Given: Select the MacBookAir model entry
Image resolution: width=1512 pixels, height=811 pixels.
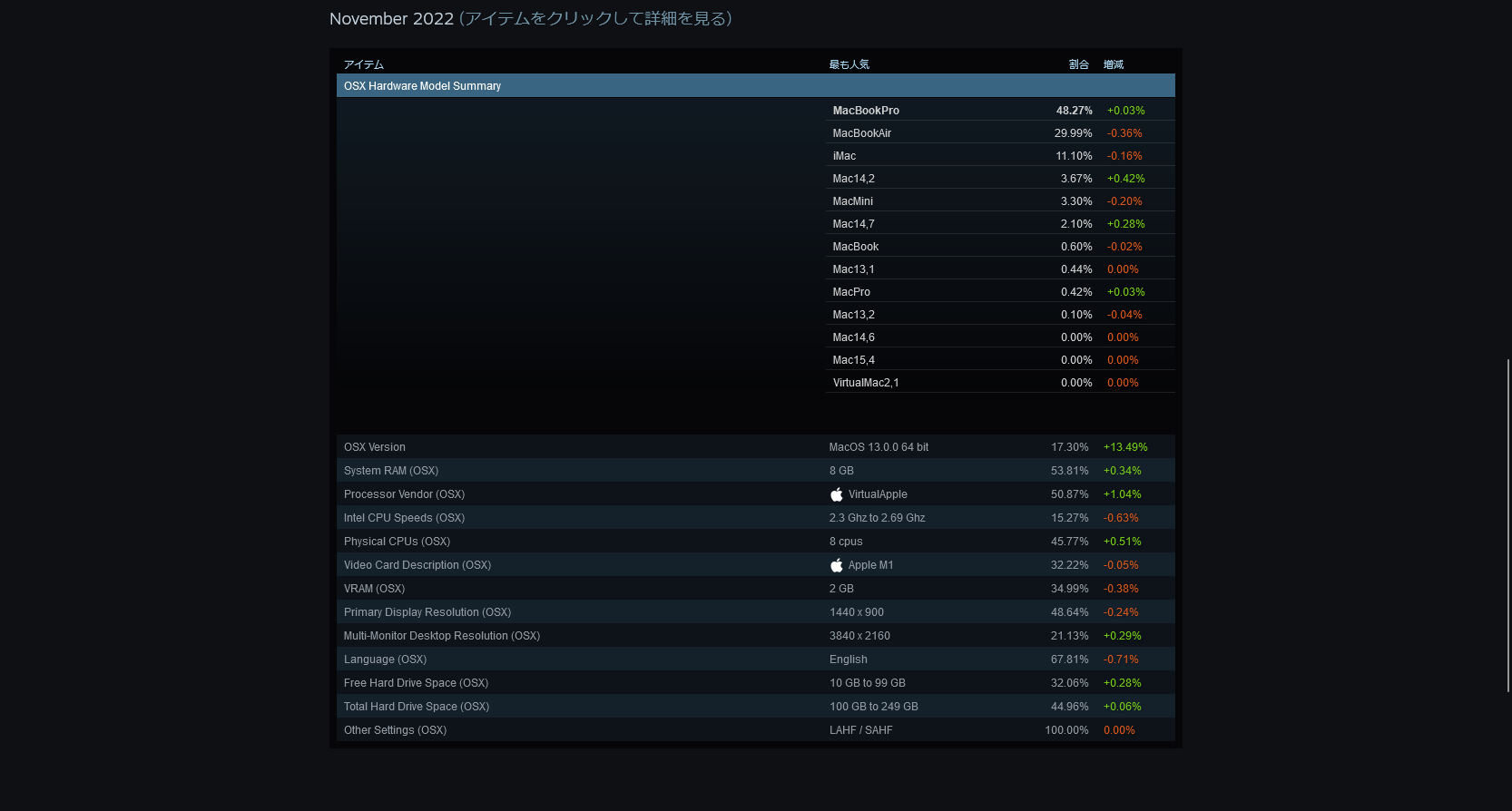Looking at the screenshot, I should point(1000,133).
